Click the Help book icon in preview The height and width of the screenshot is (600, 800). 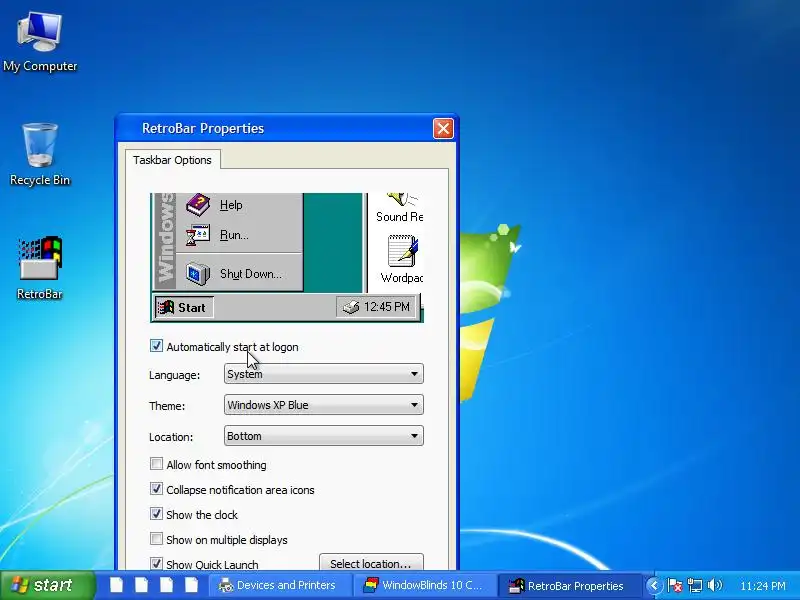coord(198,205)
